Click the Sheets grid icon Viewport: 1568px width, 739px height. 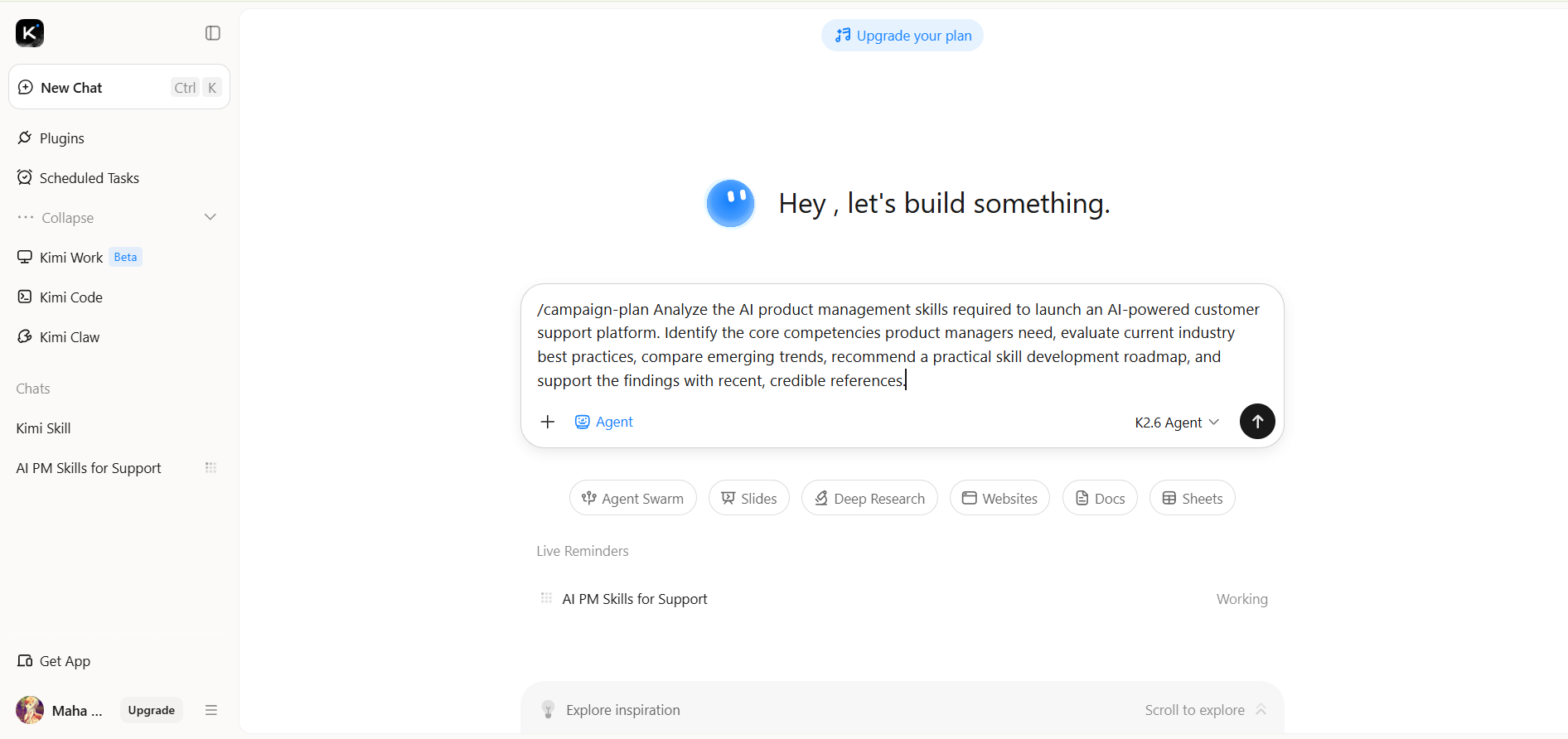(x=1169, y=498)
